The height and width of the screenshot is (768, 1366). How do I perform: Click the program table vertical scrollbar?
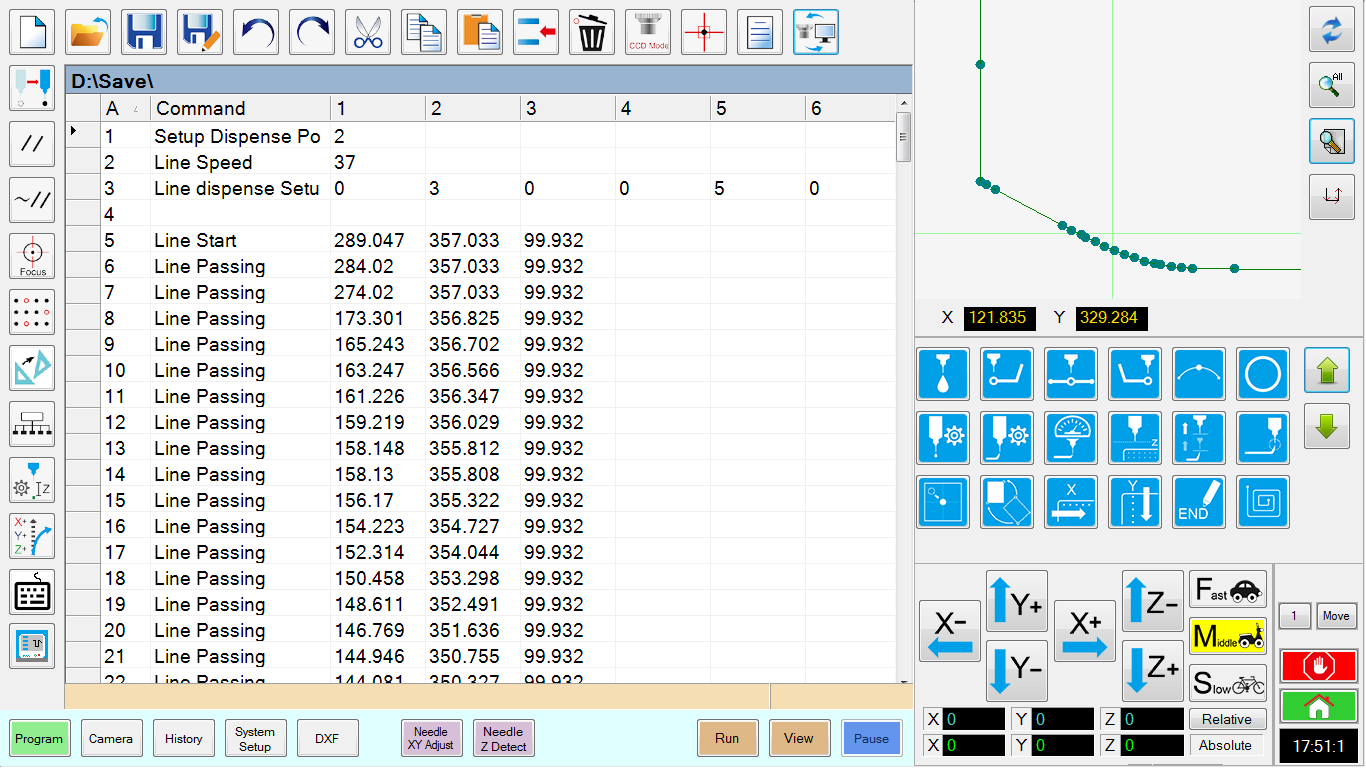coord(904,136)
